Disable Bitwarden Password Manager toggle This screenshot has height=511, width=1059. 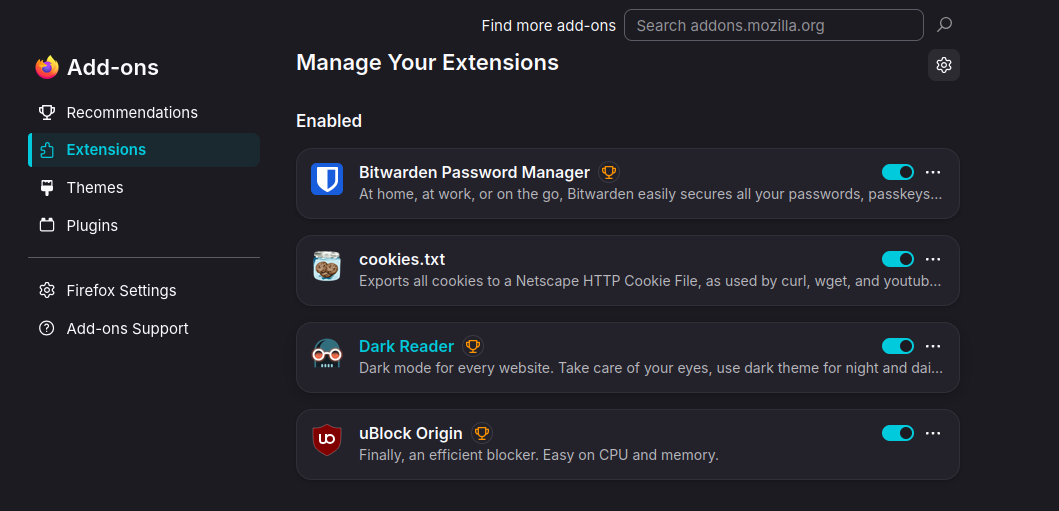(x=898, y=172)
